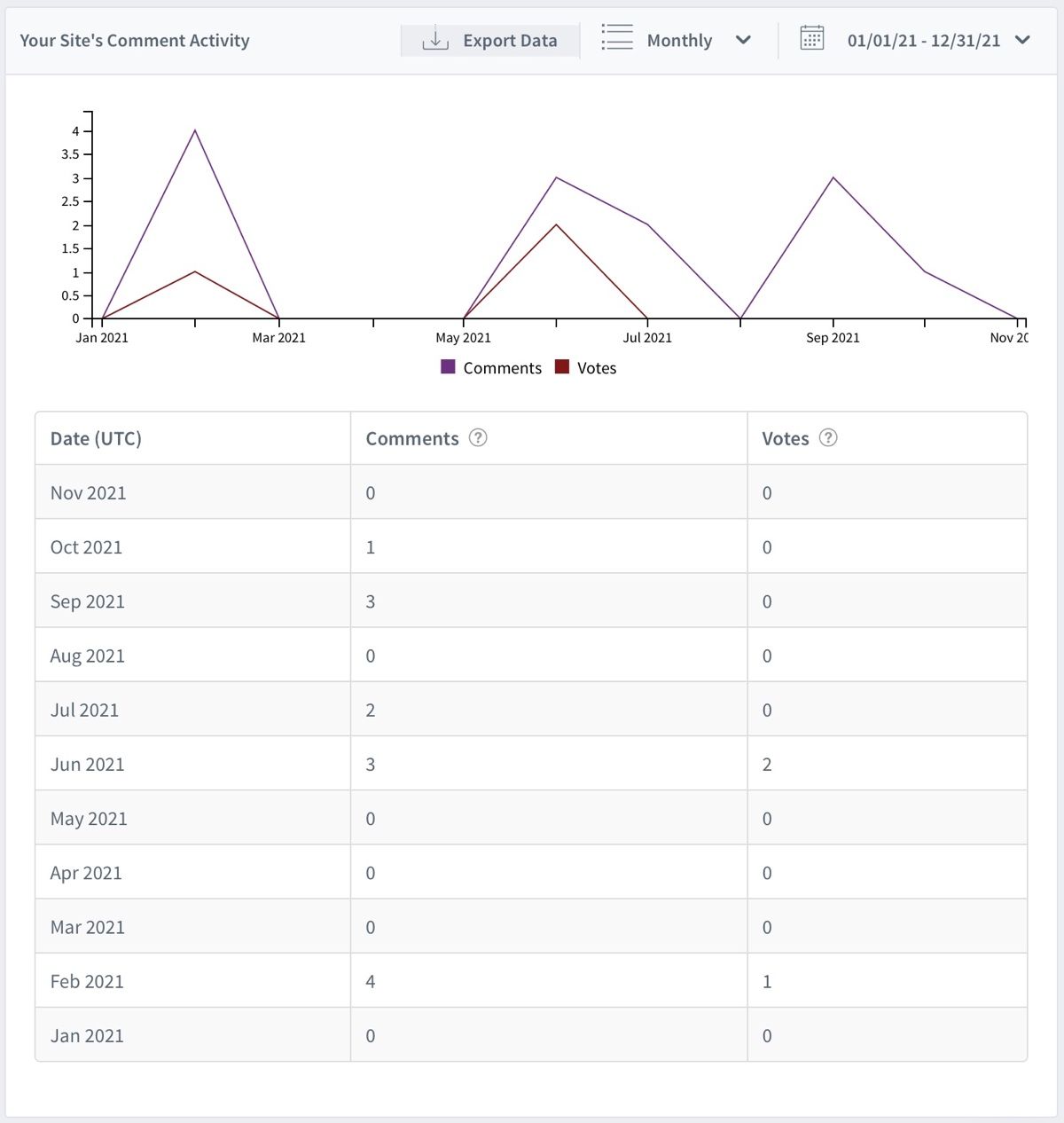The width and height of the screenshot is (1064, 1123).
Task: Click the download icon in Export Data
Action: click(x=434, y=40)
